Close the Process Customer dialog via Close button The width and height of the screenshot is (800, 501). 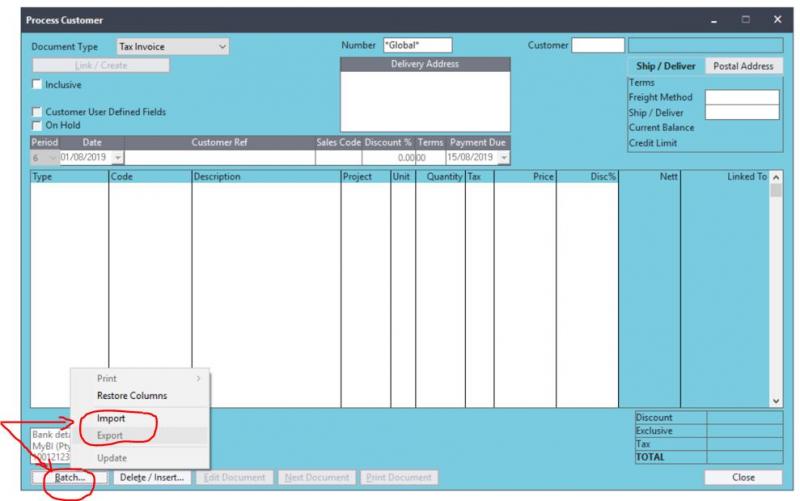pyautogui.click(x=743, y=478)
